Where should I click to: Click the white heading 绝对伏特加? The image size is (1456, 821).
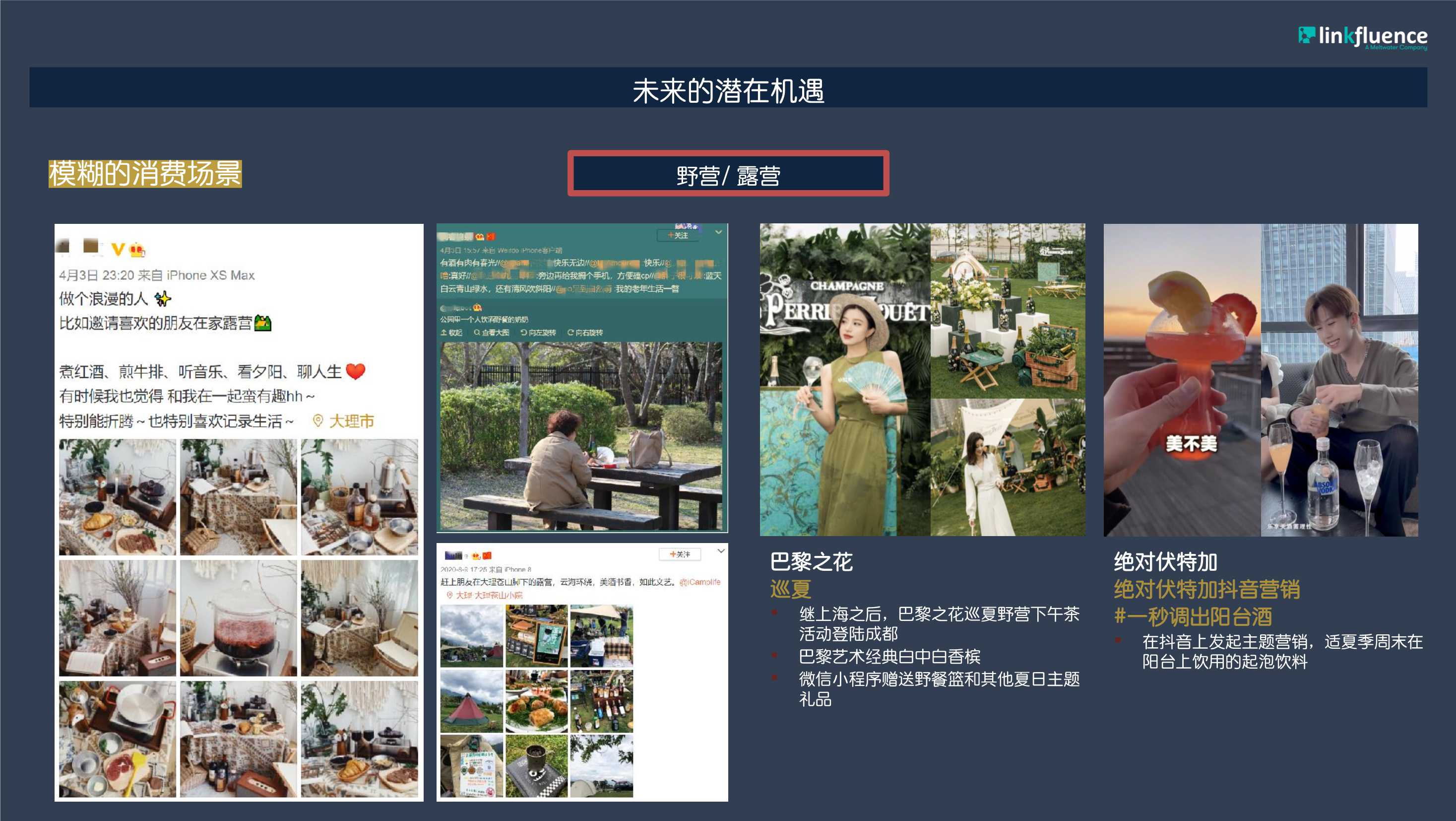(1165, 561)
